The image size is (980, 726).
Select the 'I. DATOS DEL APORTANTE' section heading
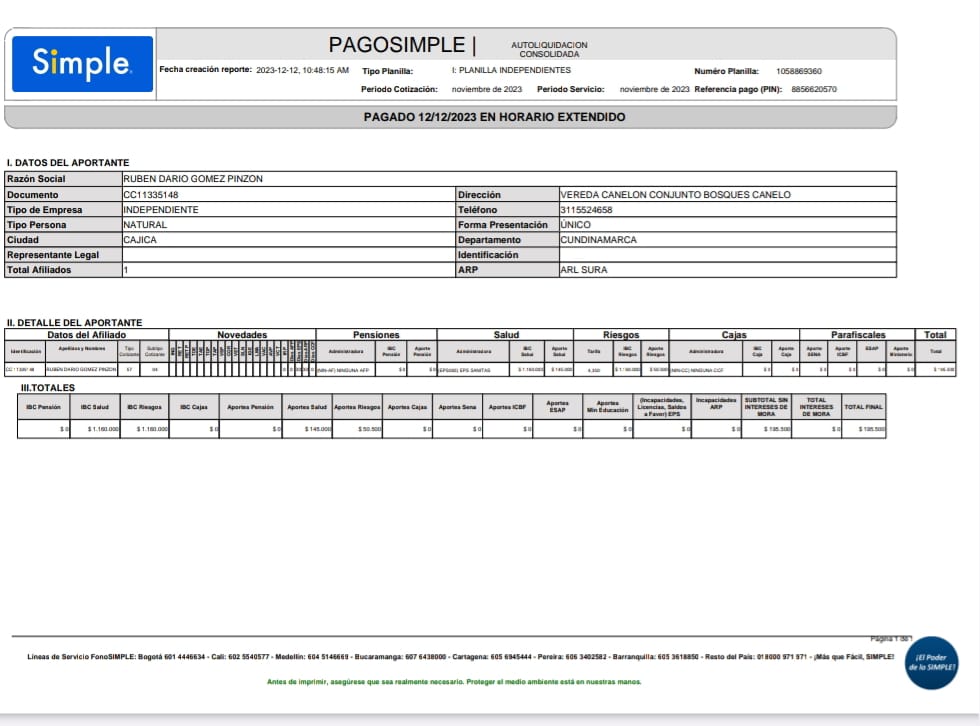click(68, 163)
